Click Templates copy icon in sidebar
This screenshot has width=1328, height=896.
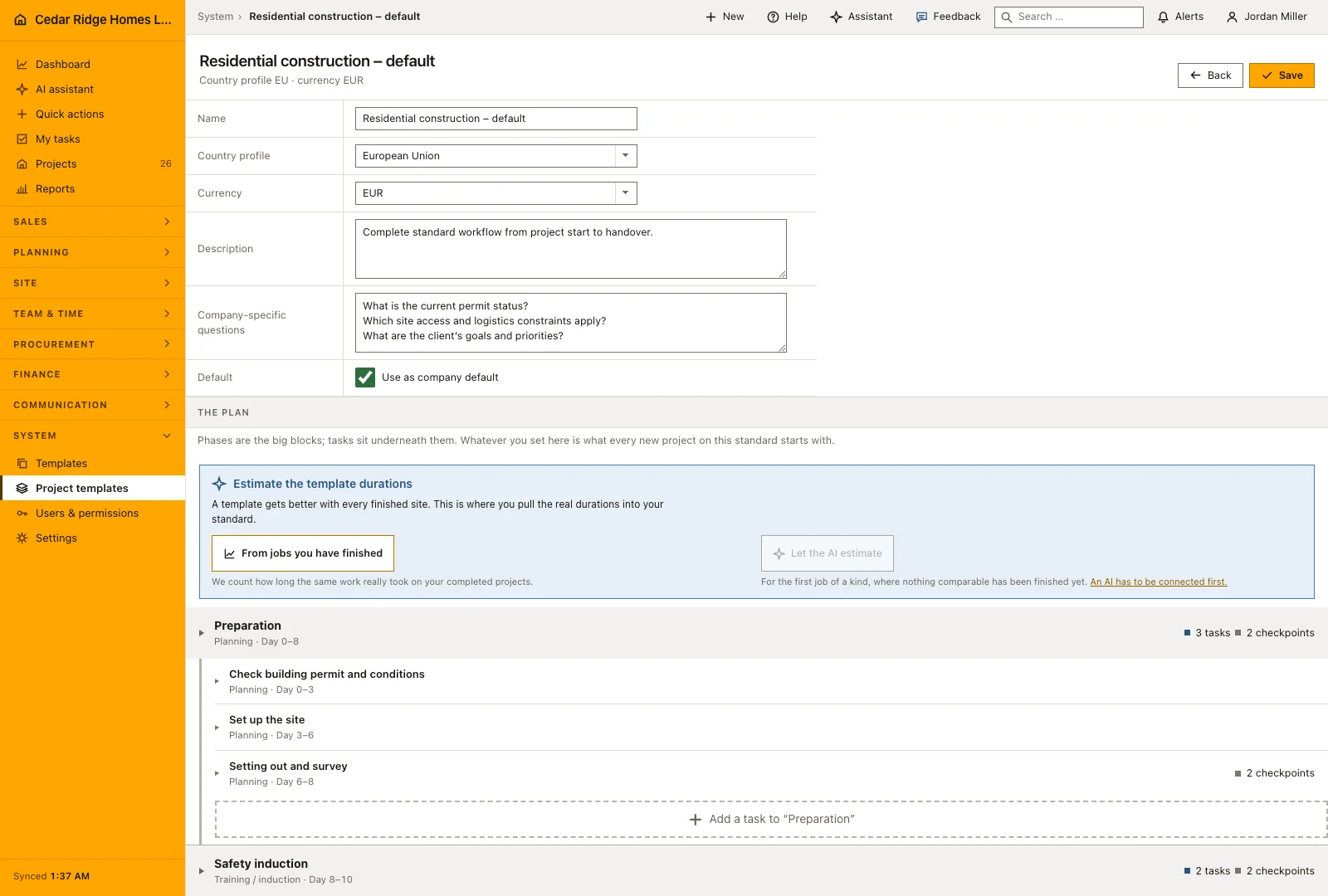pos(22,464)
